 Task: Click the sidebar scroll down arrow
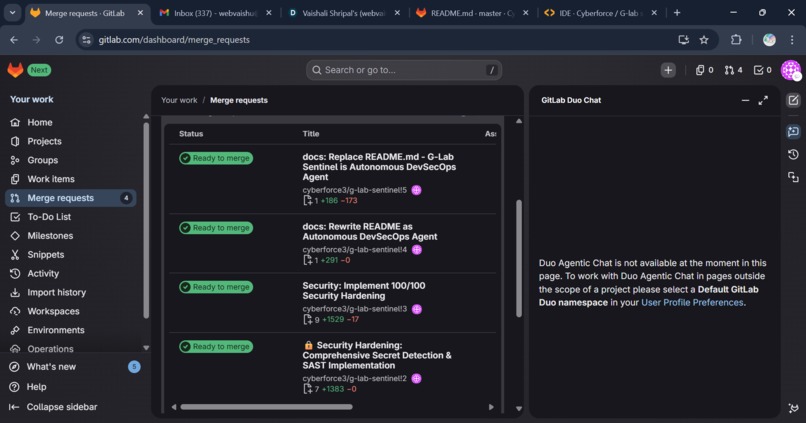[146, 348]
